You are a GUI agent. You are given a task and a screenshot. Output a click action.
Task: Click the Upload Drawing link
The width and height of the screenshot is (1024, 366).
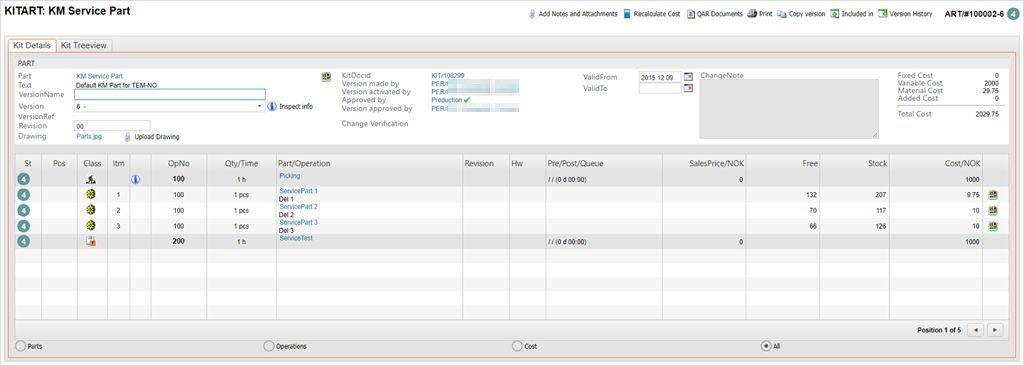[x=157, y=137]
